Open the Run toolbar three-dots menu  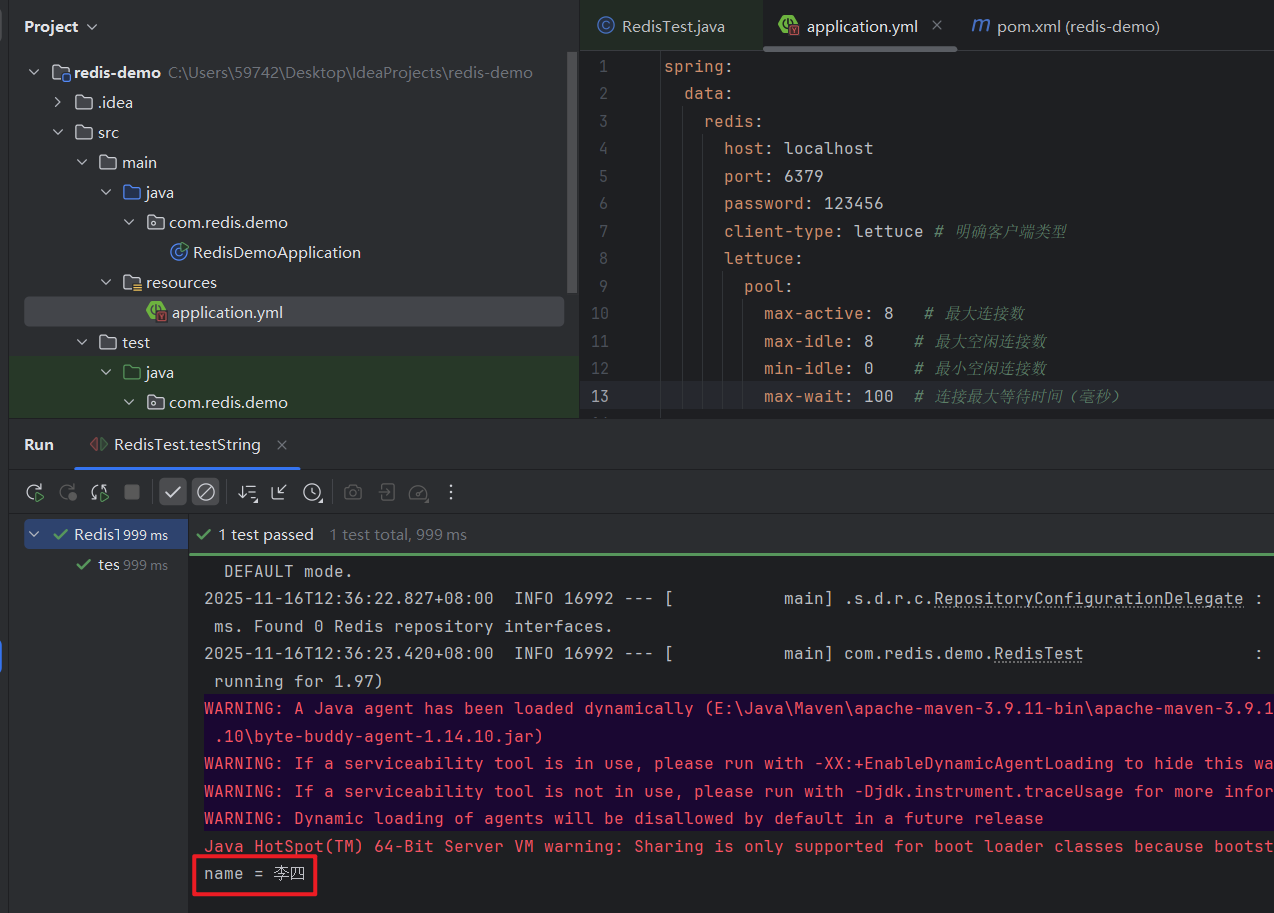coord(451,492)
